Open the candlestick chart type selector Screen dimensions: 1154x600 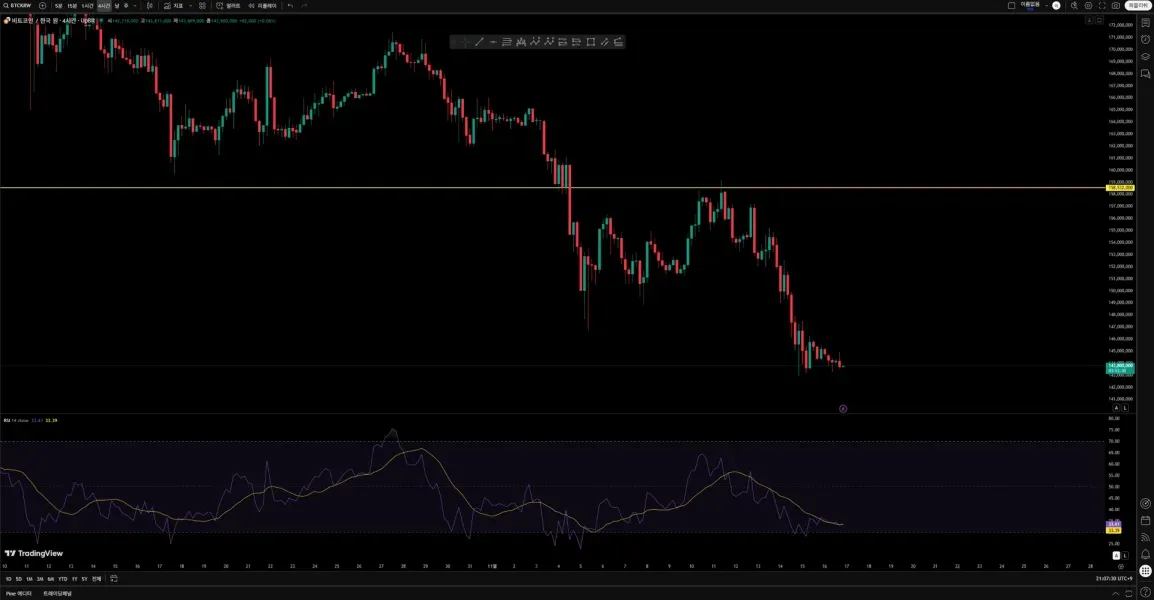pyautogui.click(x=149, y=5)
